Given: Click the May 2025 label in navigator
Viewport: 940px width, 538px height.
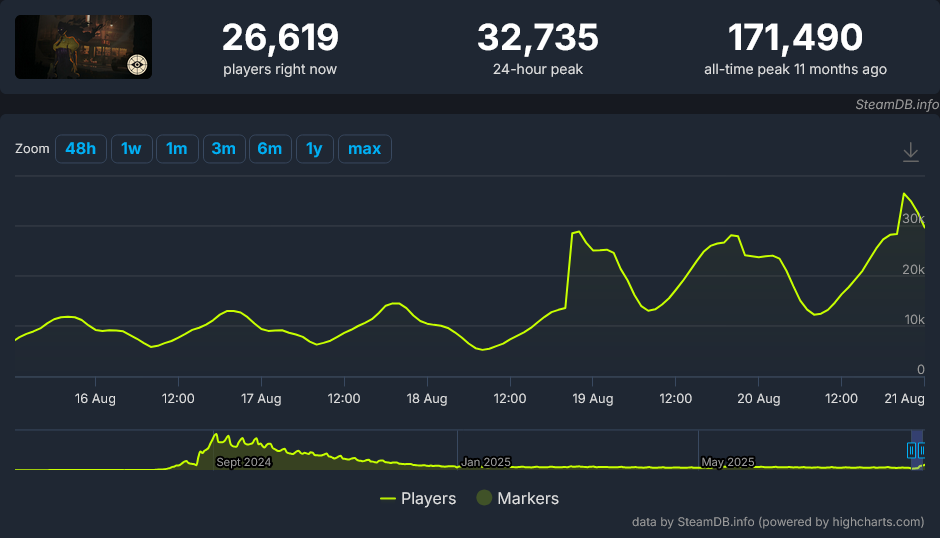Looking at the screenshot, I should pyautogui.click(x=728, y=462).
